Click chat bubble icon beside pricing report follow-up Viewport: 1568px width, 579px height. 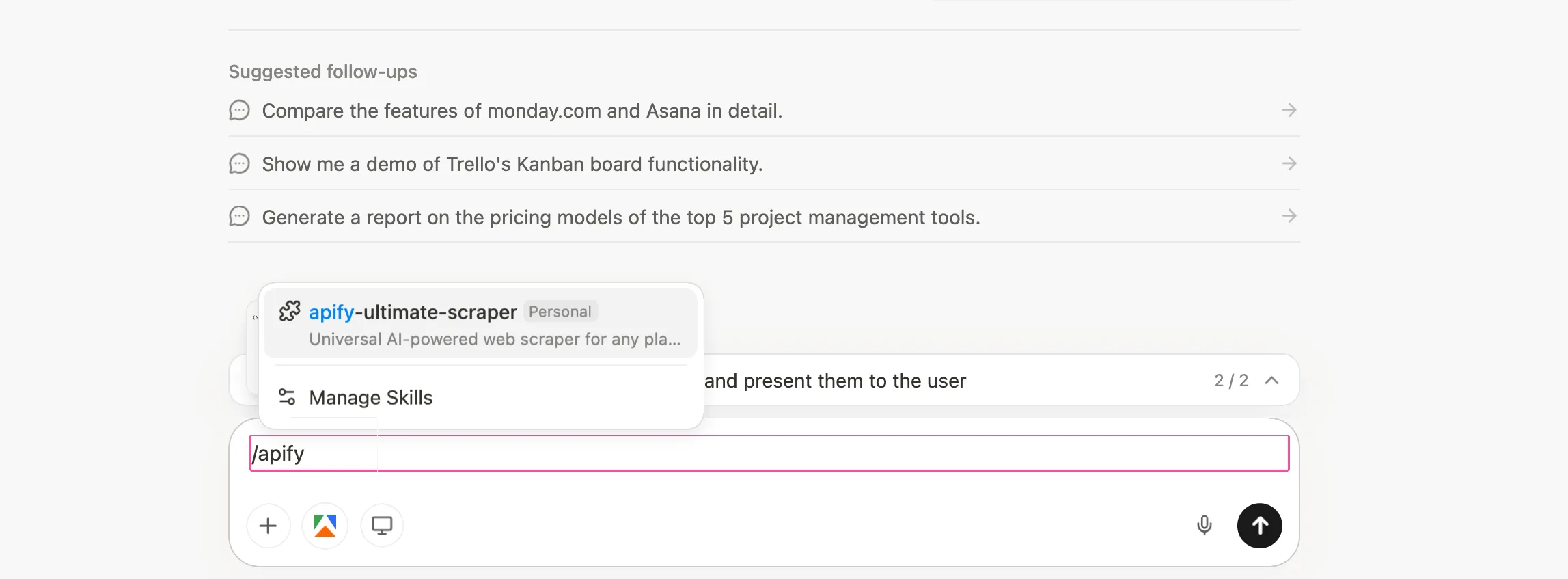[239, 217]
